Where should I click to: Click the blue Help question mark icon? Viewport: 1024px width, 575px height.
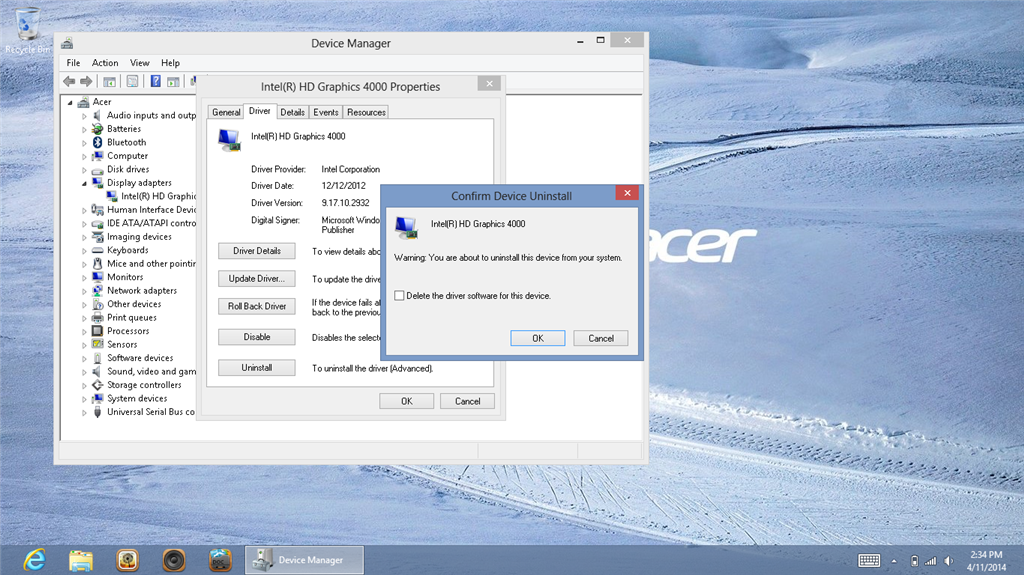[x=155, y=81]
